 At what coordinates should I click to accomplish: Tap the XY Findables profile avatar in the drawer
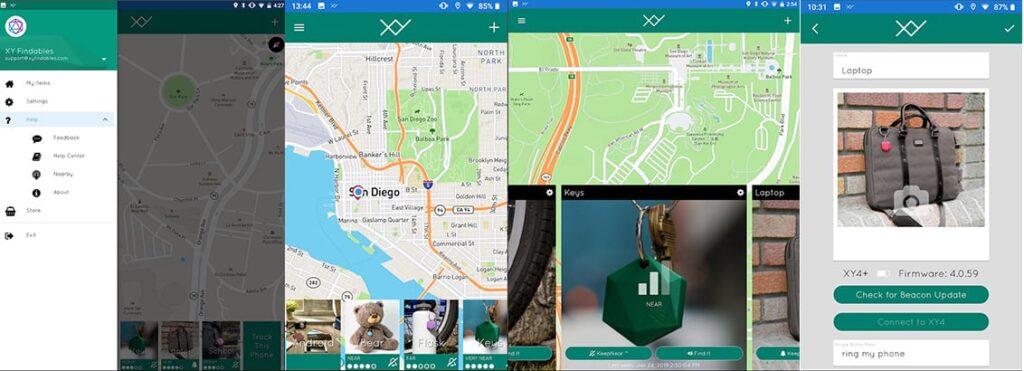click(16, 27)
